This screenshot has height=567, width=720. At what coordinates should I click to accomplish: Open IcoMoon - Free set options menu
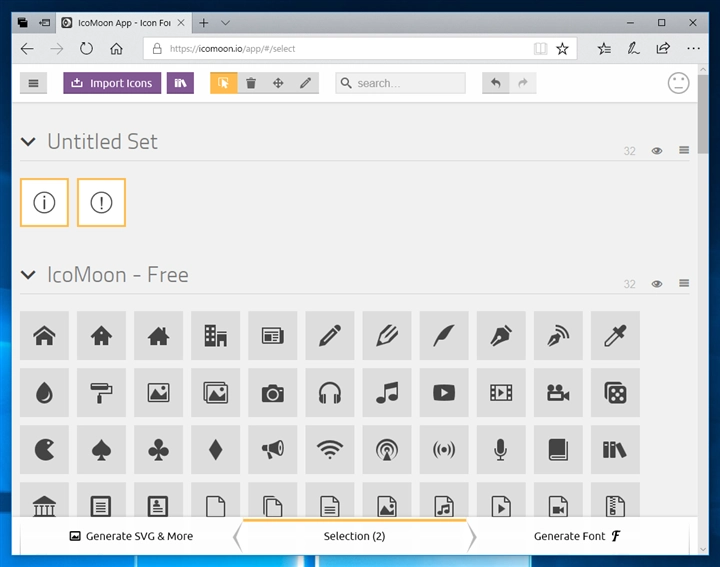tap(684, 283)
